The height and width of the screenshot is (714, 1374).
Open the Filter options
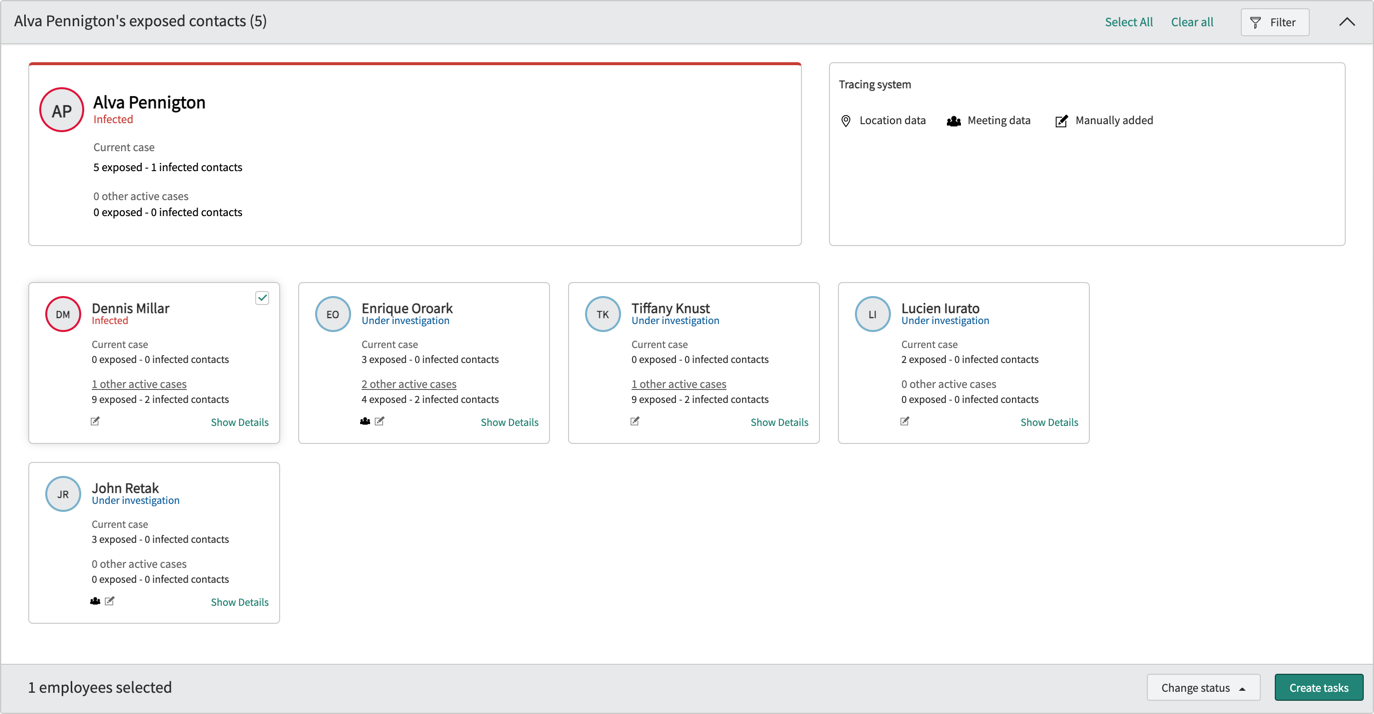1275,22
